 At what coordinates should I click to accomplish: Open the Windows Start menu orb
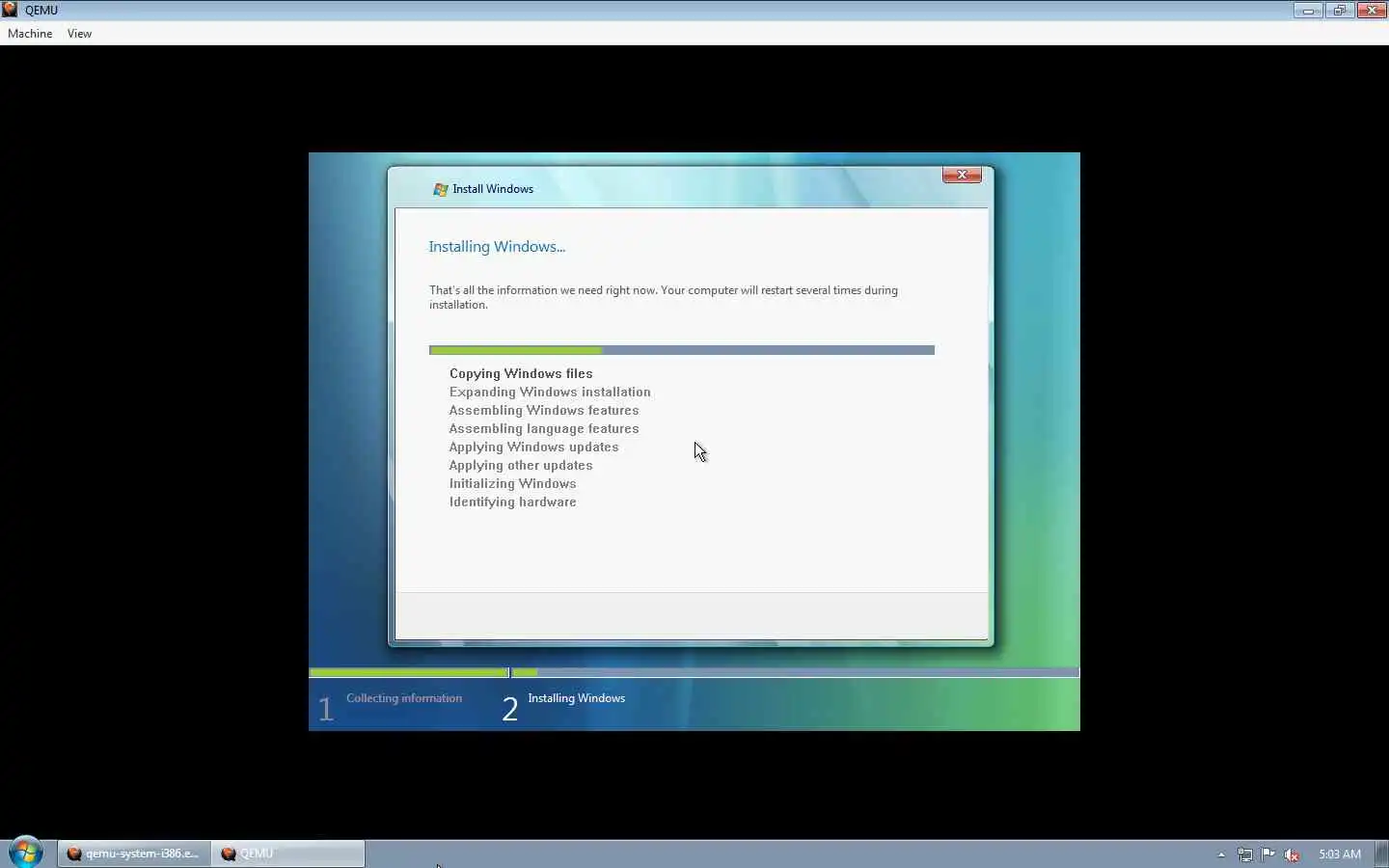click(26, 853)
